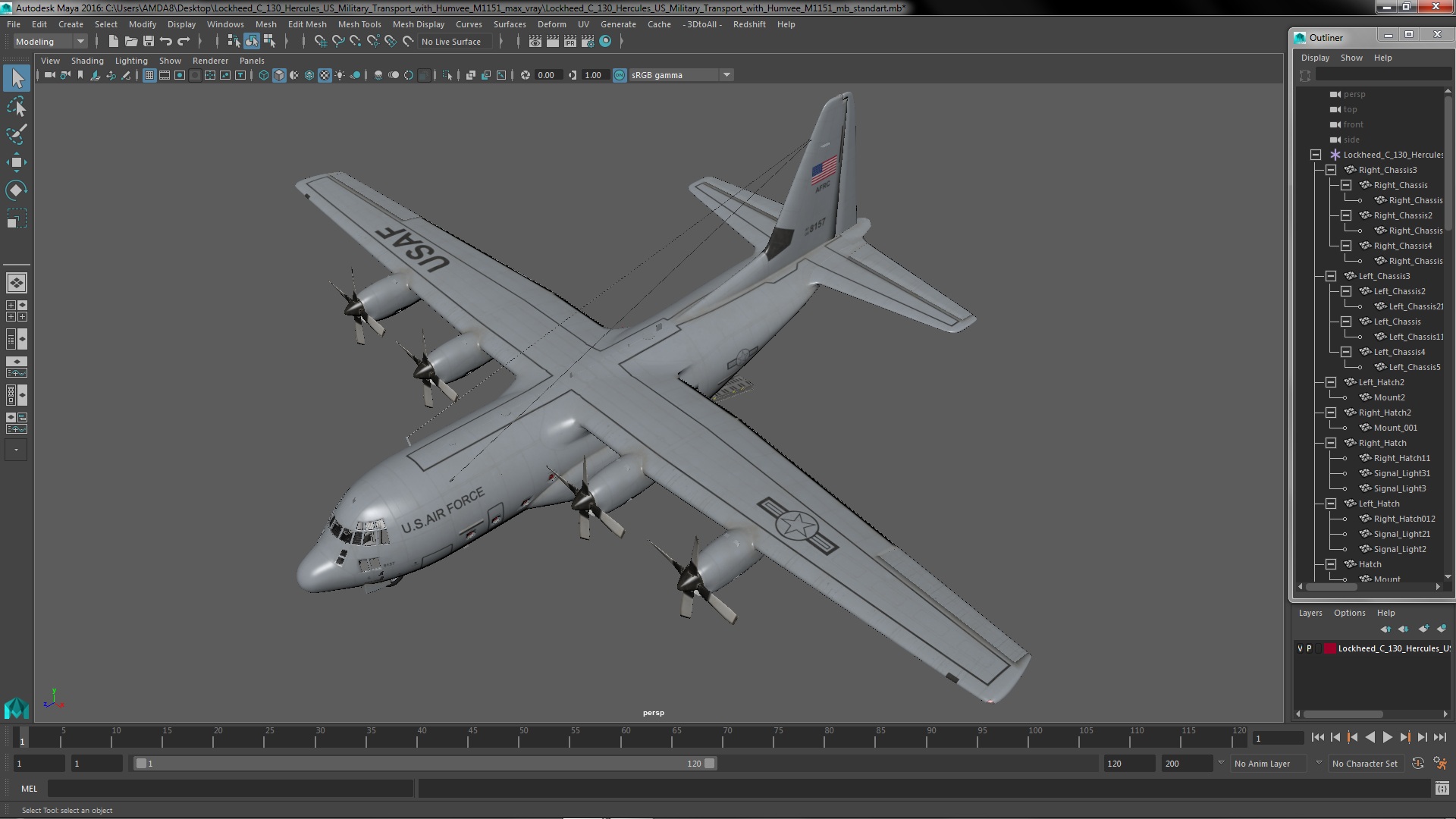Start IPR render
The height and width of the screenshot is (819, 1456).
point(570,42)
